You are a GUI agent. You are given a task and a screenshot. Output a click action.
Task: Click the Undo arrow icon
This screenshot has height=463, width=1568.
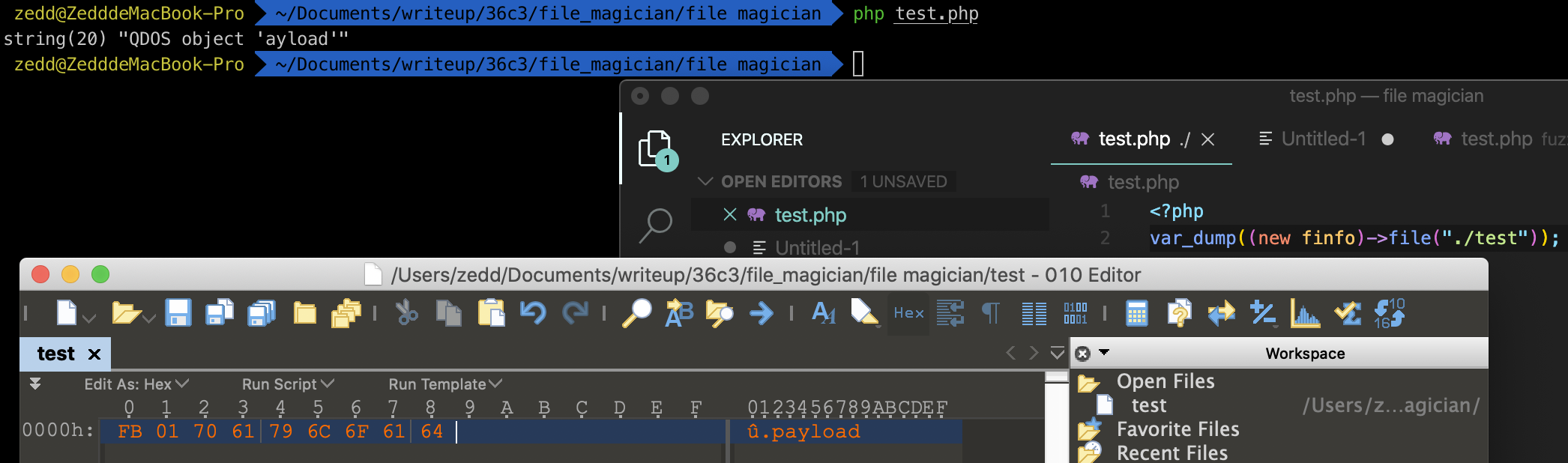pos(533,312)
